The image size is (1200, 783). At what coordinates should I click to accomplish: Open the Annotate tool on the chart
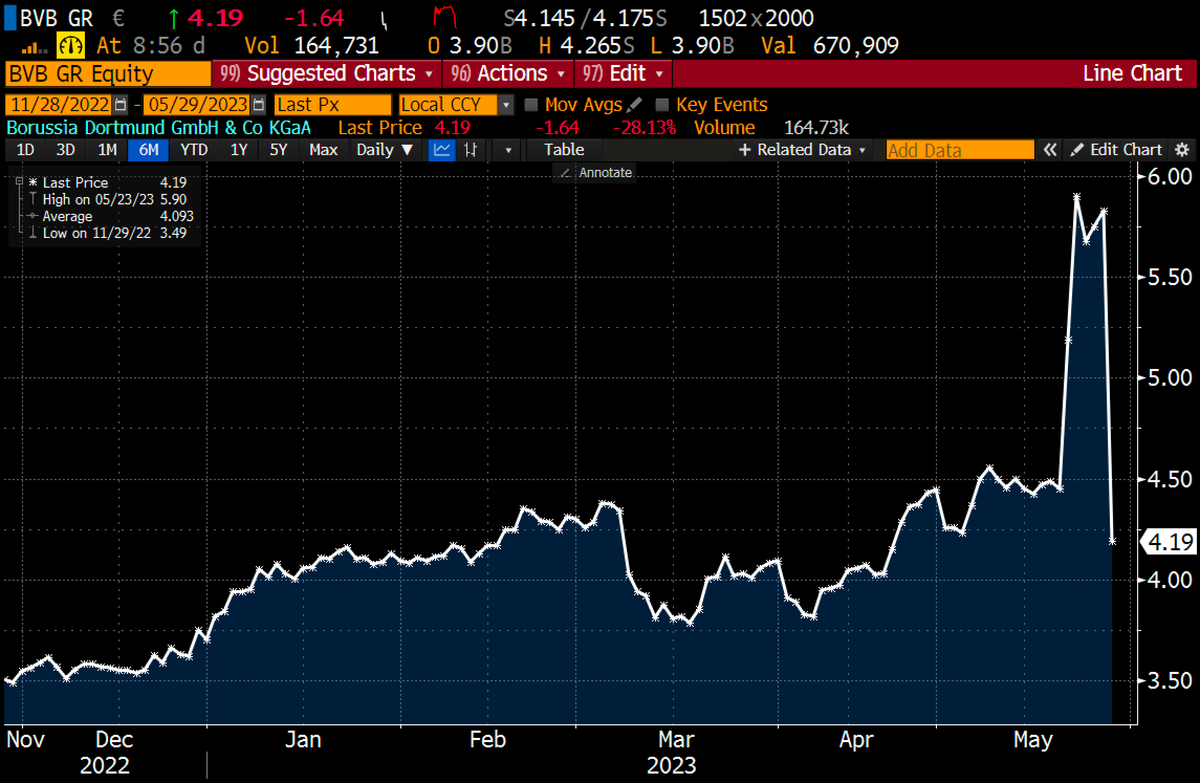tap(597, 172)
